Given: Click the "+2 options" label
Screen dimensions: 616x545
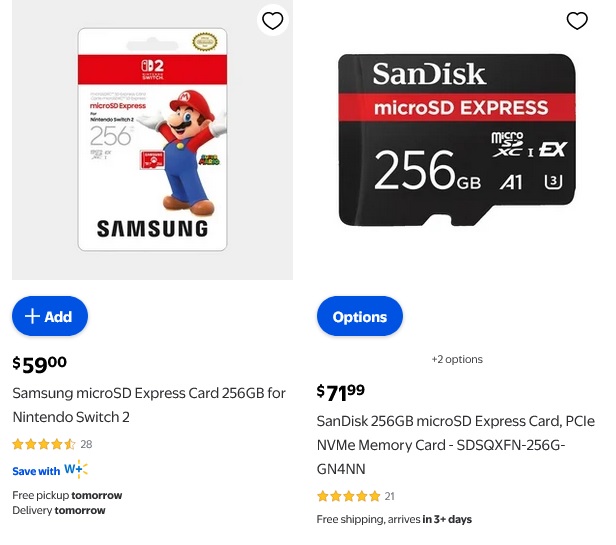Looking at the screenshot, I should 456,359.
